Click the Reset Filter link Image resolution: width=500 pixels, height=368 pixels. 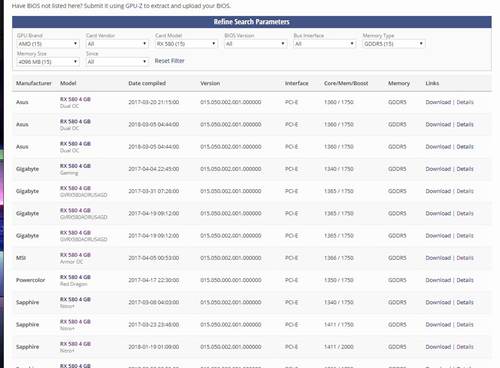pos(169,61)
